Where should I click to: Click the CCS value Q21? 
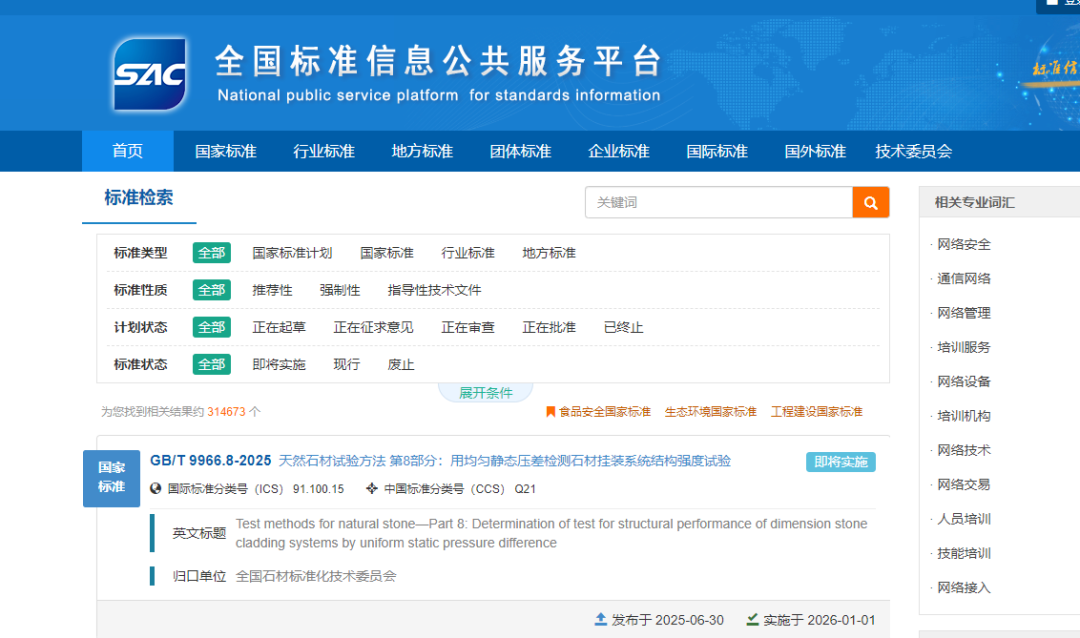[525, 488]
